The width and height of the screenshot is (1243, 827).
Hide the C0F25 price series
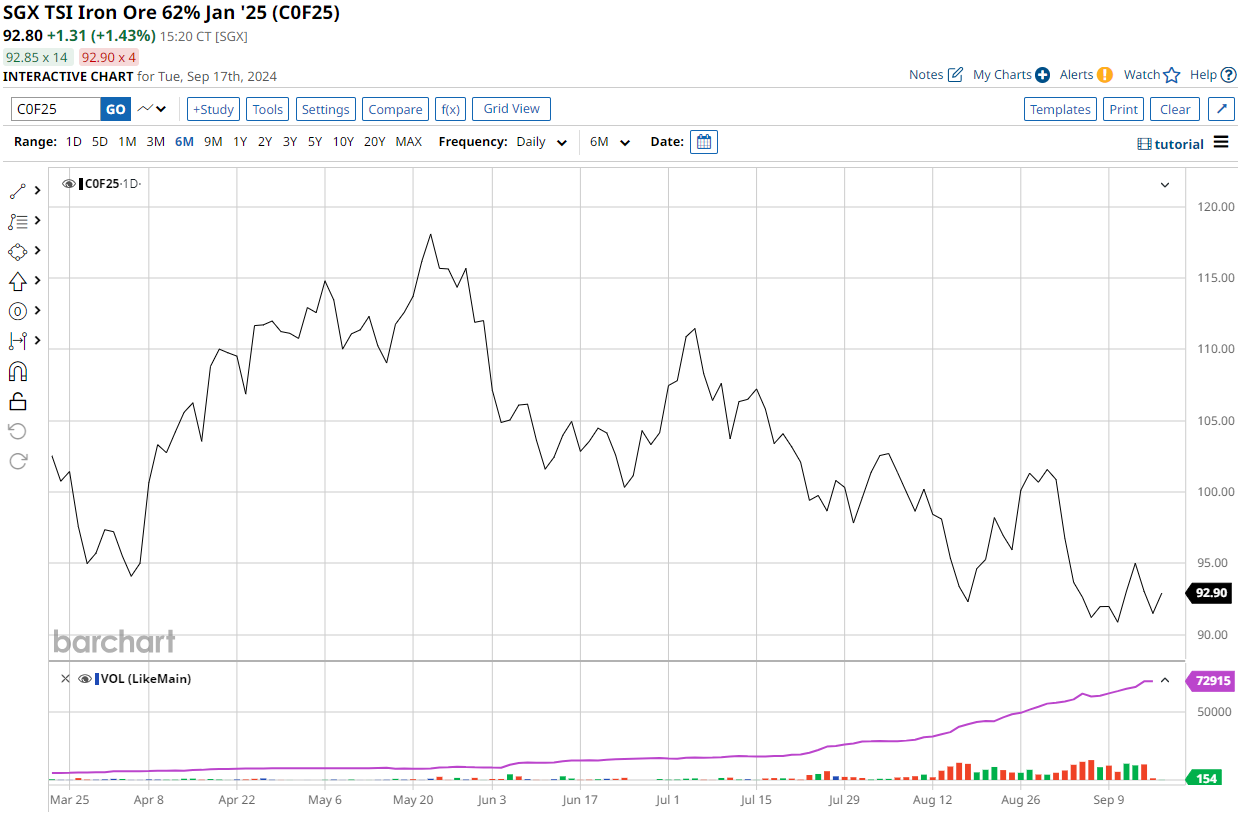69,184
